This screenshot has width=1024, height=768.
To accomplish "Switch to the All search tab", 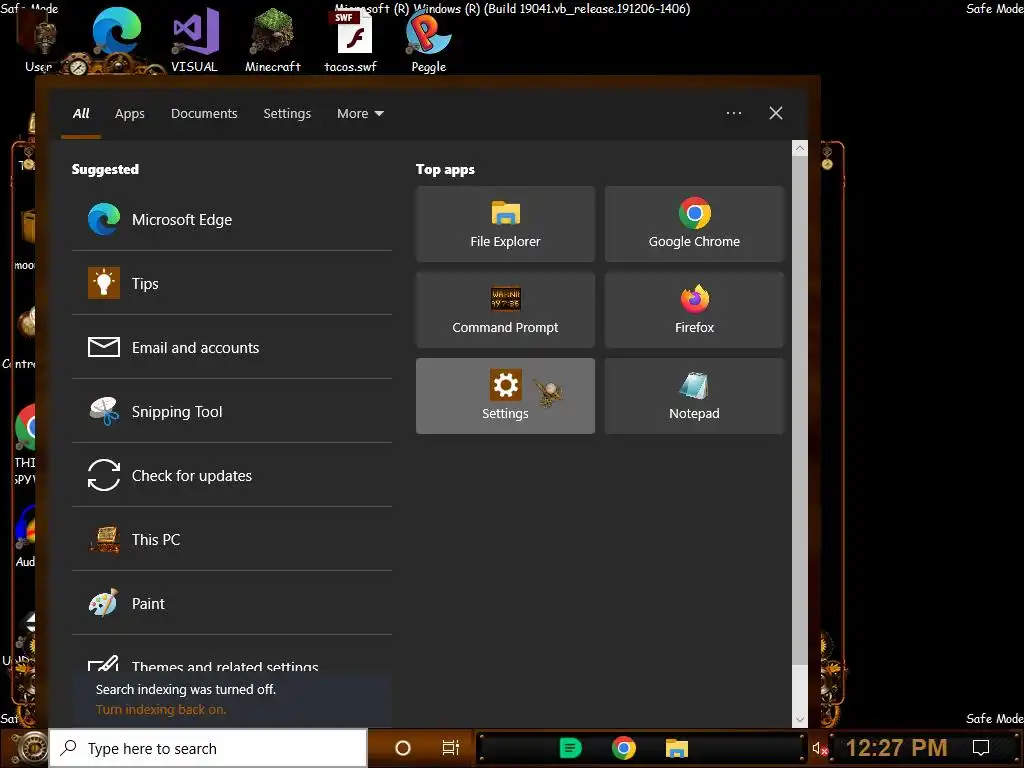I will (x=81, y=113).
